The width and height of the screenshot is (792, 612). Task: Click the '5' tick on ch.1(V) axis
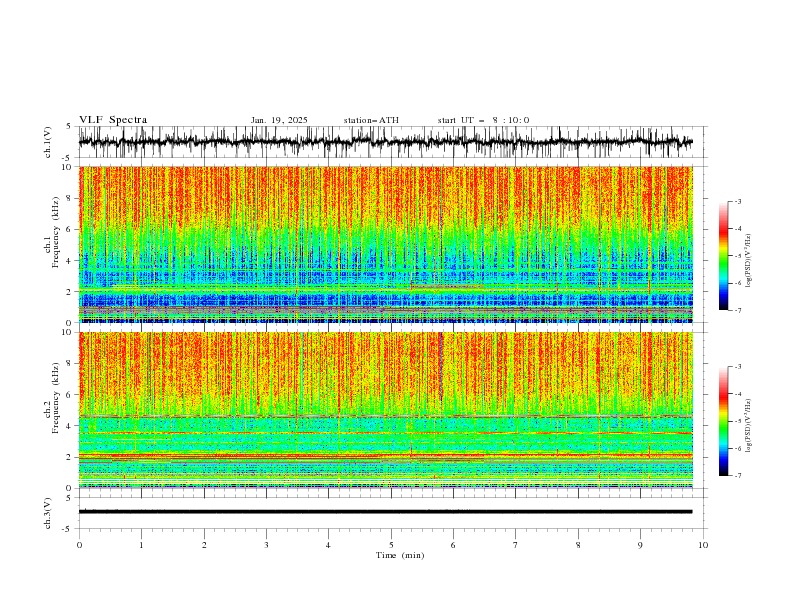[x=69, y=127]
